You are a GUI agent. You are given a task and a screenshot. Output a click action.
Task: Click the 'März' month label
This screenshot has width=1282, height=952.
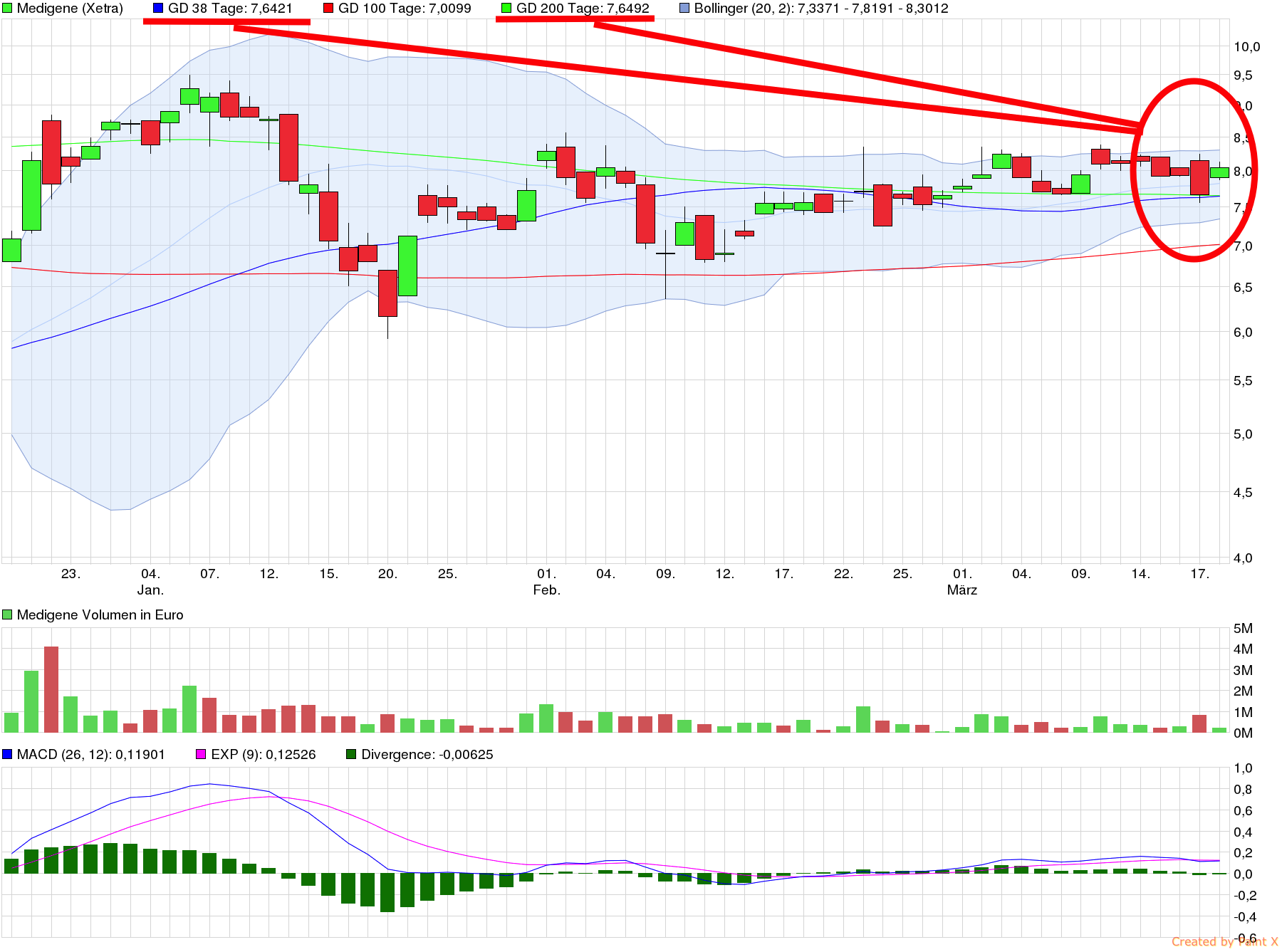click(962, 590)
